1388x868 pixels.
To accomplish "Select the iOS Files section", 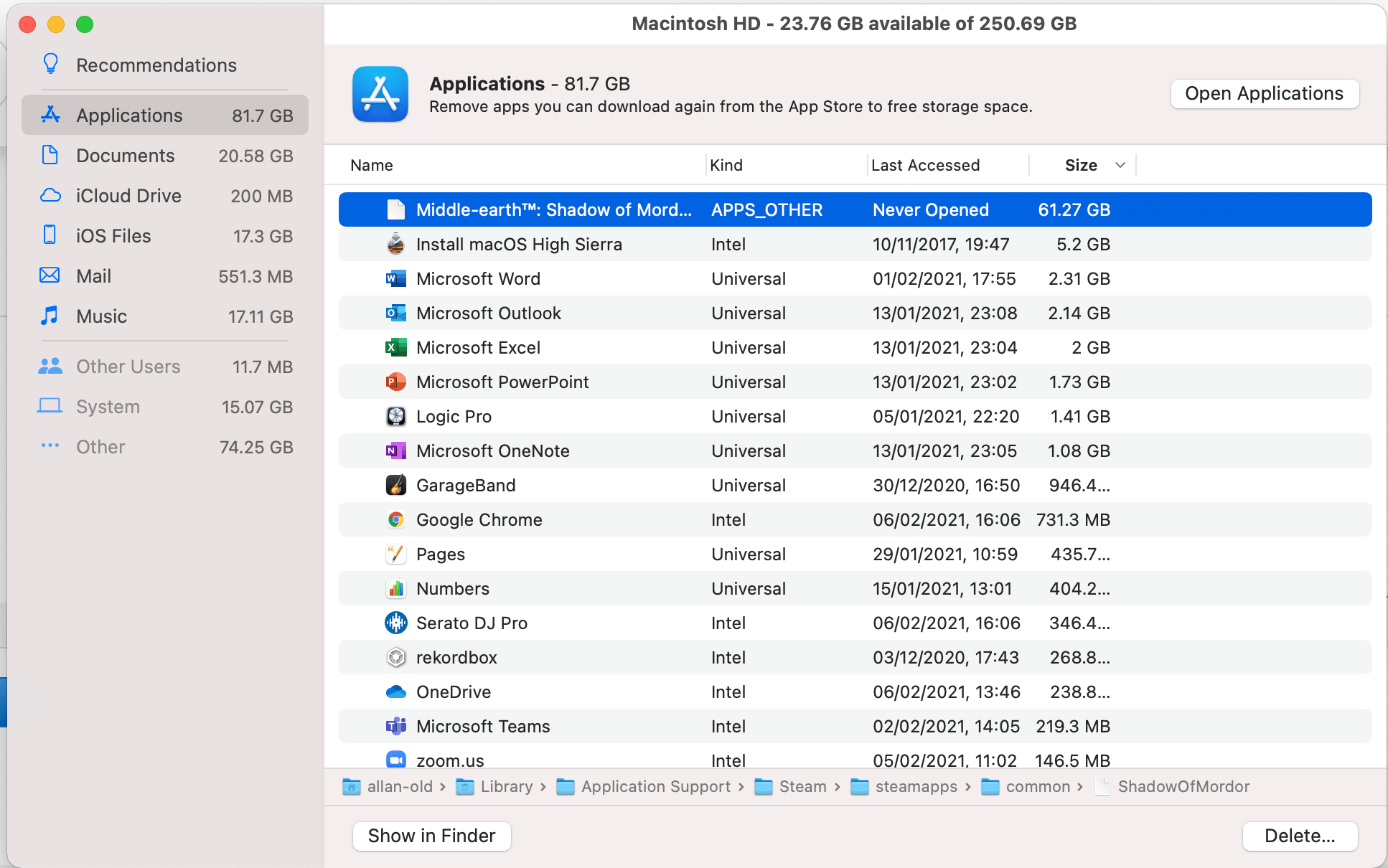I will [113, 235].
